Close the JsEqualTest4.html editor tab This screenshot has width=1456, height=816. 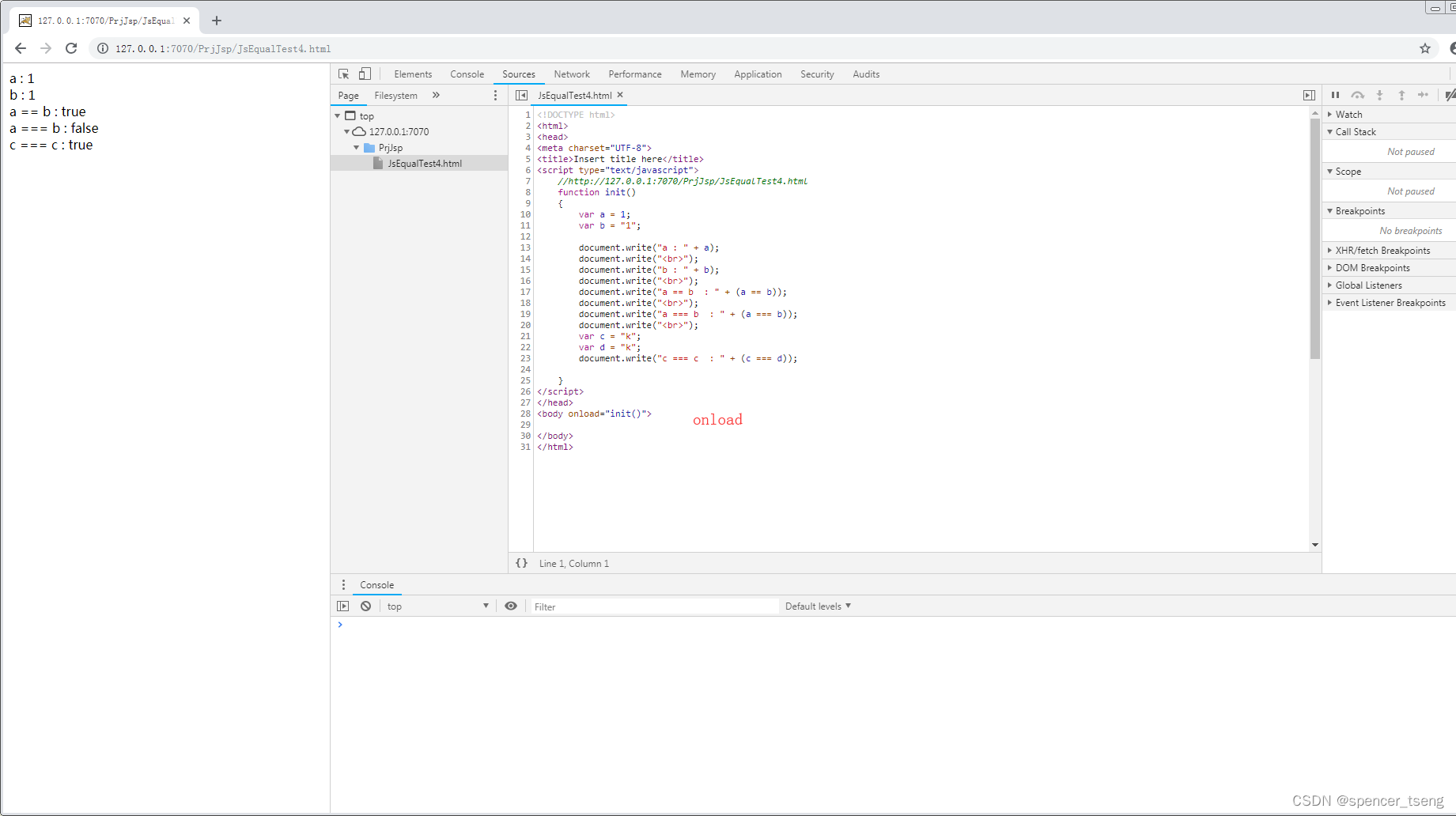pos(622,95)
